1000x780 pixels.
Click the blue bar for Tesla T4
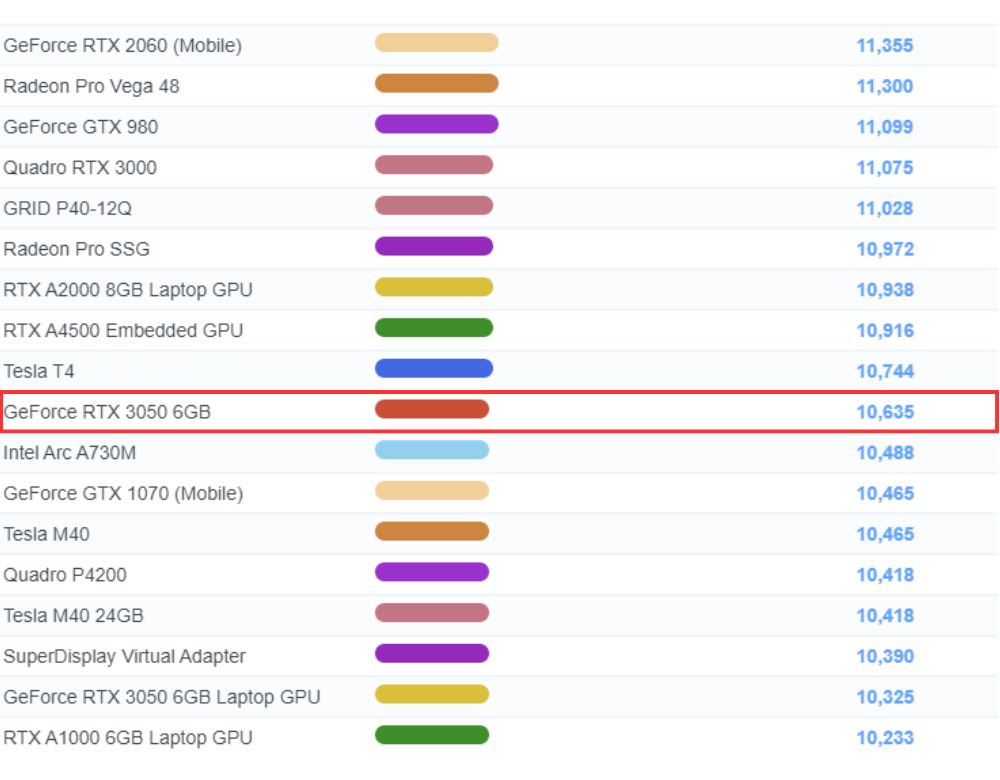(434, 369)
